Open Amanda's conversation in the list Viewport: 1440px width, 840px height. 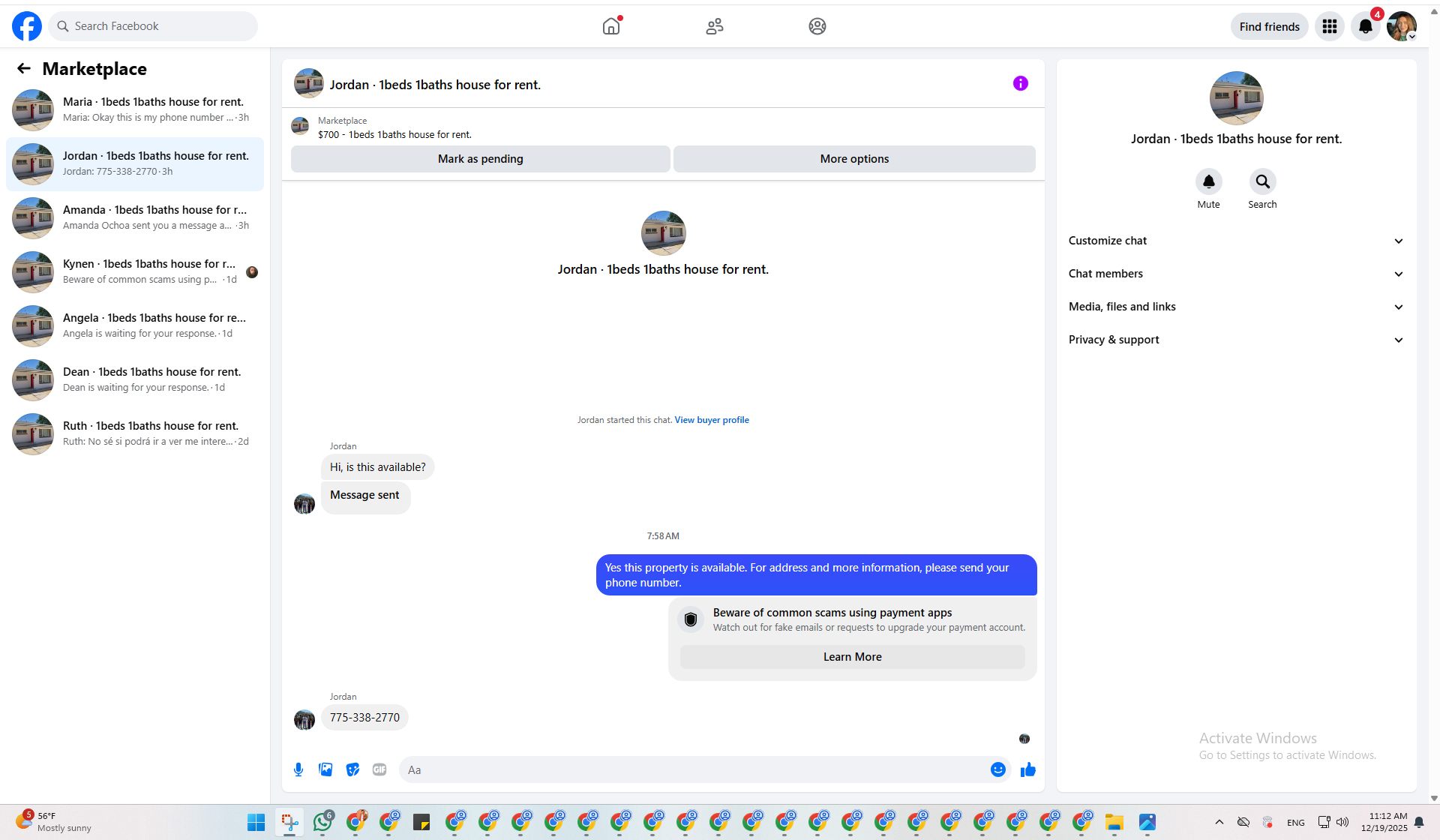[135, 218]
